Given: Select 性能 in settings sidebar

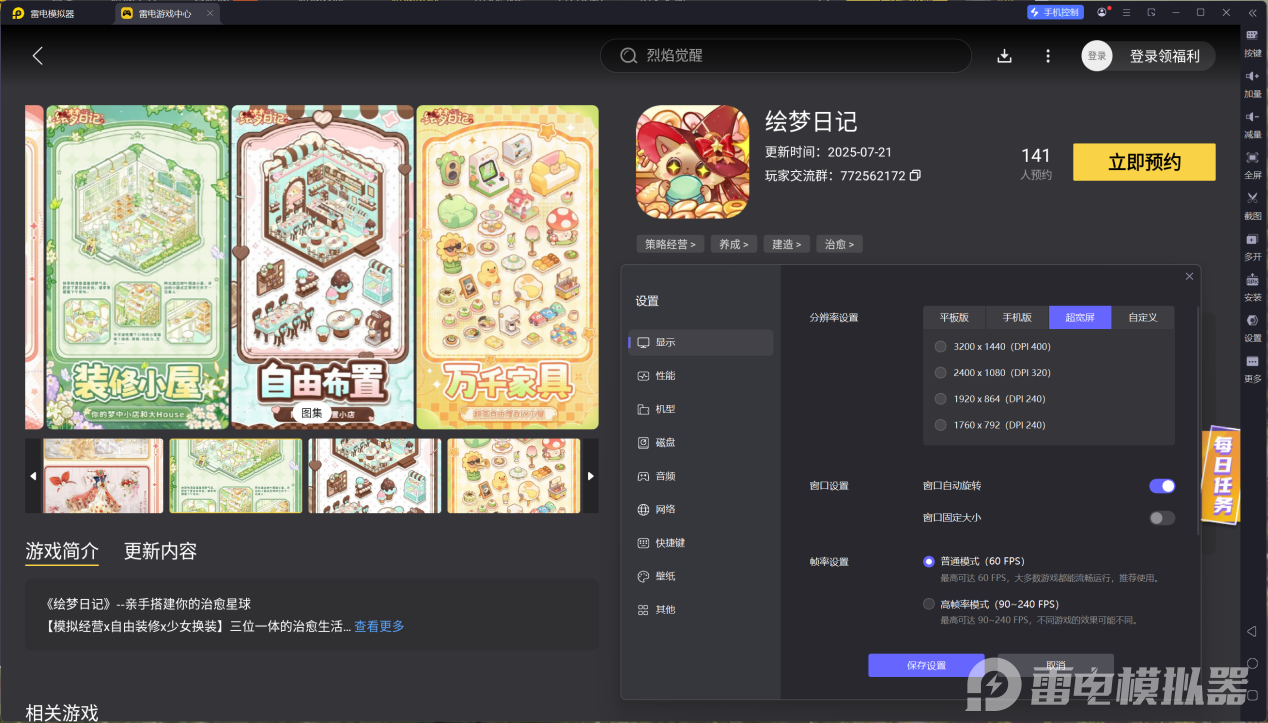Looking at the screenshot, I should point(700,376).
